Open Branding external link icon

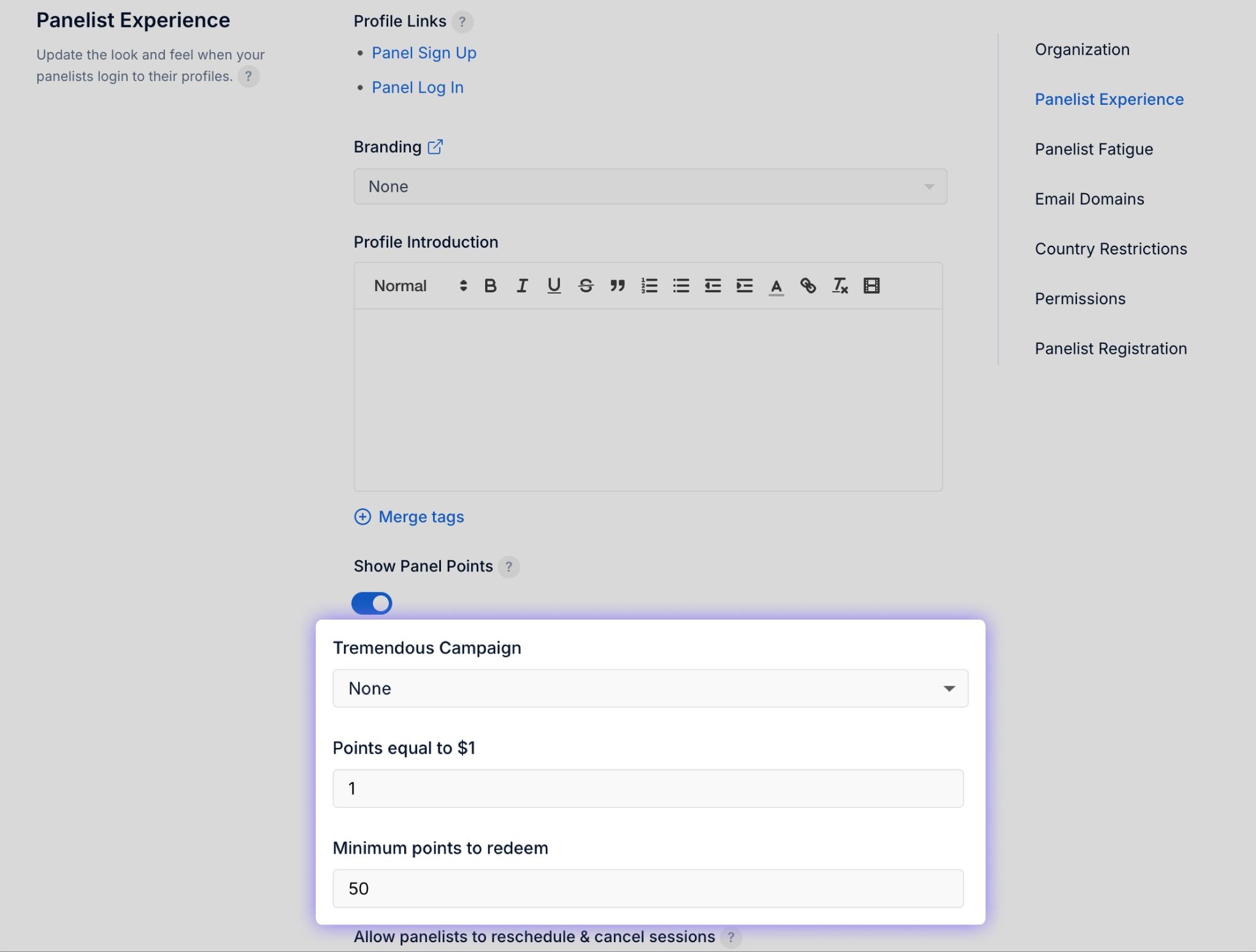(435, 147)
